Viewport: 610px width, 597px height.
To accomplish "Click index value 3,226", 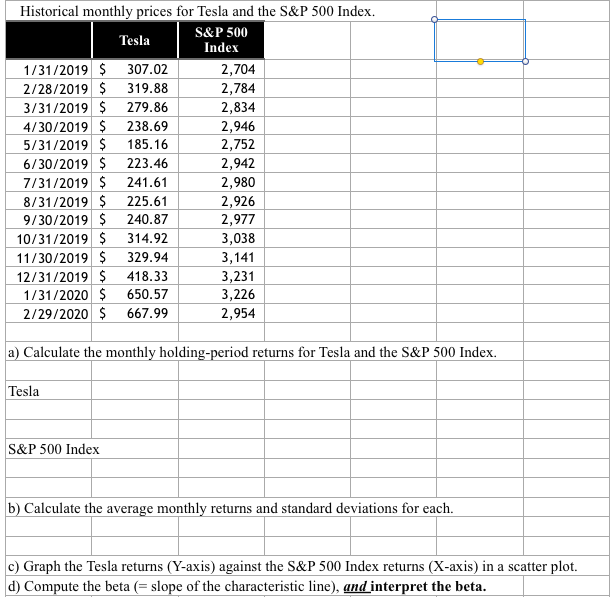I will coord(221,295).
